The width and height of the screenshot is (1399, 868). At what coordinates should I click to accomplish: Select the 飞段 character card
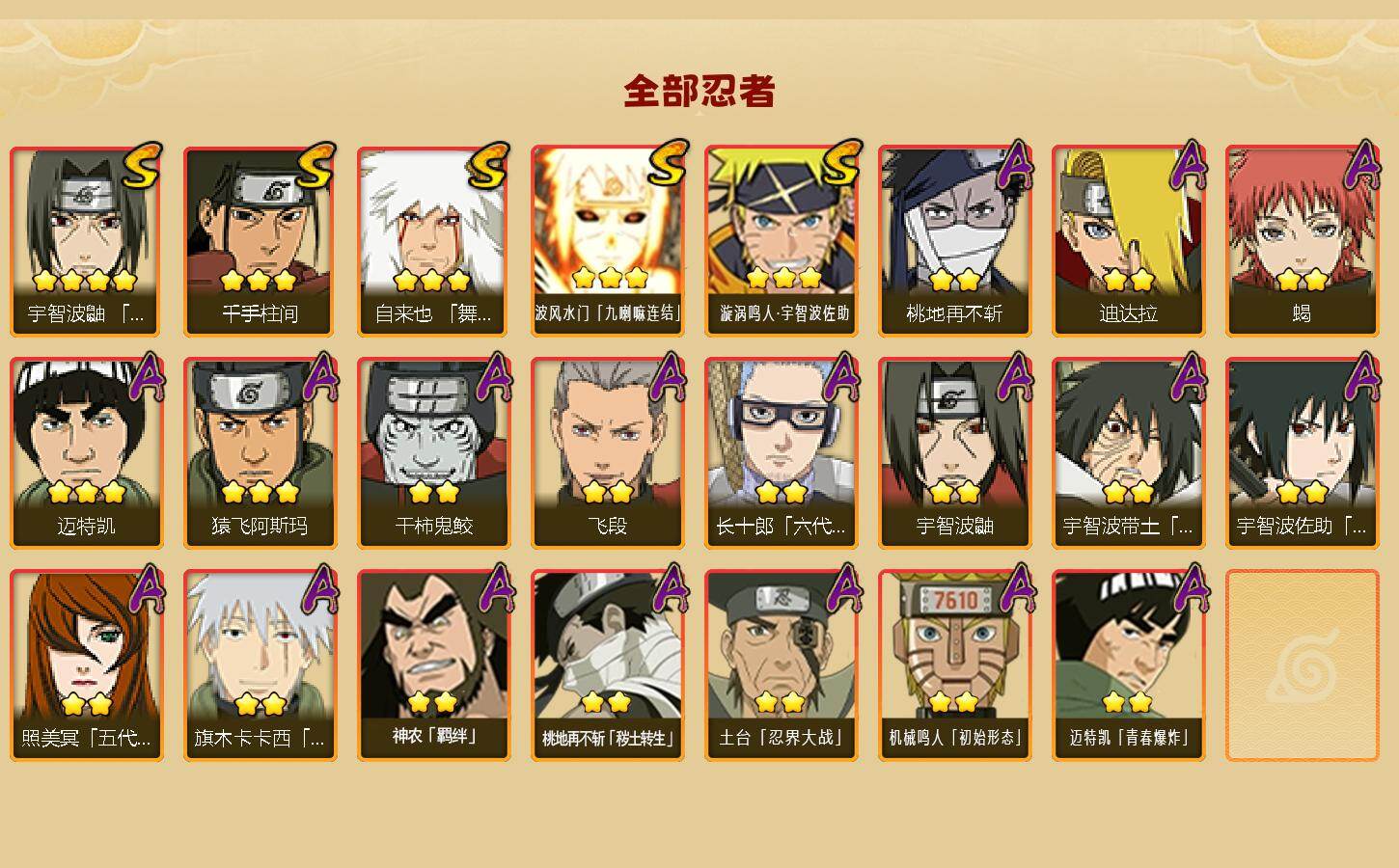click(x=607, y=453)
